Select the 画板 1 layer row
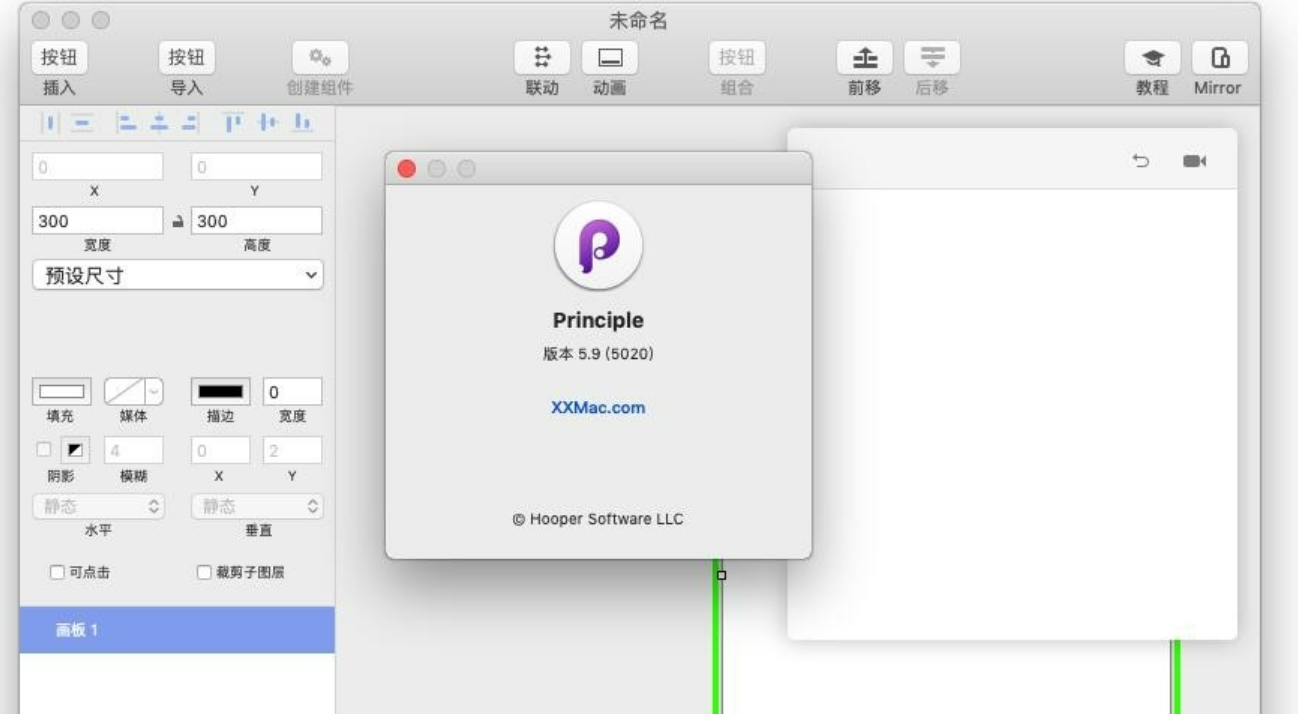The height and width of the screenshot is (714, 1298). pyautogui.click(x=177, y=630)
